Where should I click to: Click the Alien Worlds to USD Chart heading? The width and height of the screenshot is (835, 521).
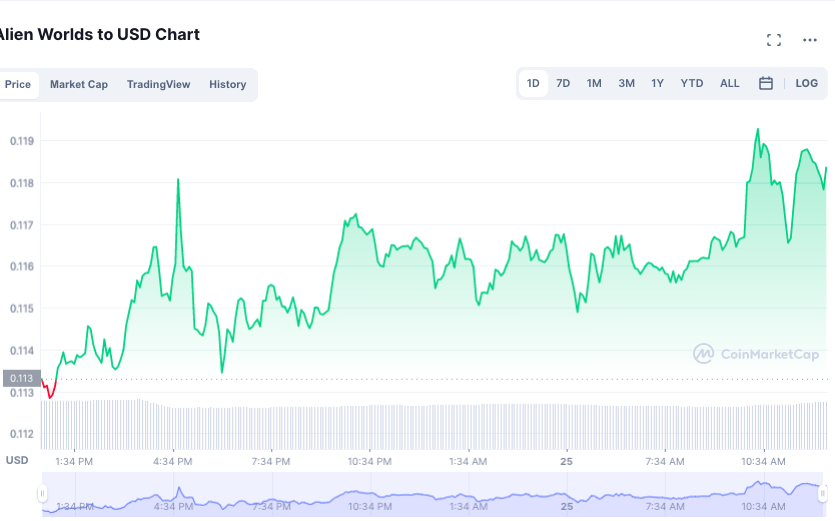(99, 35)
